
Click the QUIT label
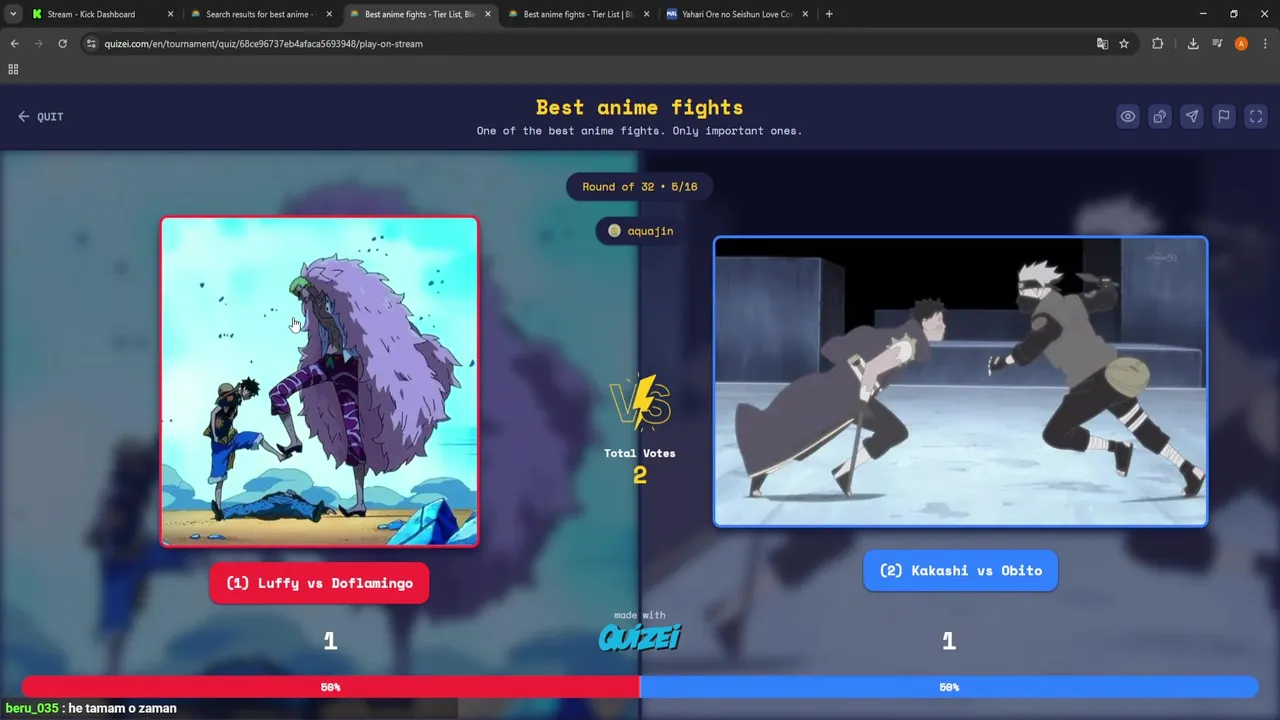pyautogui.click(x=50, y=117)
